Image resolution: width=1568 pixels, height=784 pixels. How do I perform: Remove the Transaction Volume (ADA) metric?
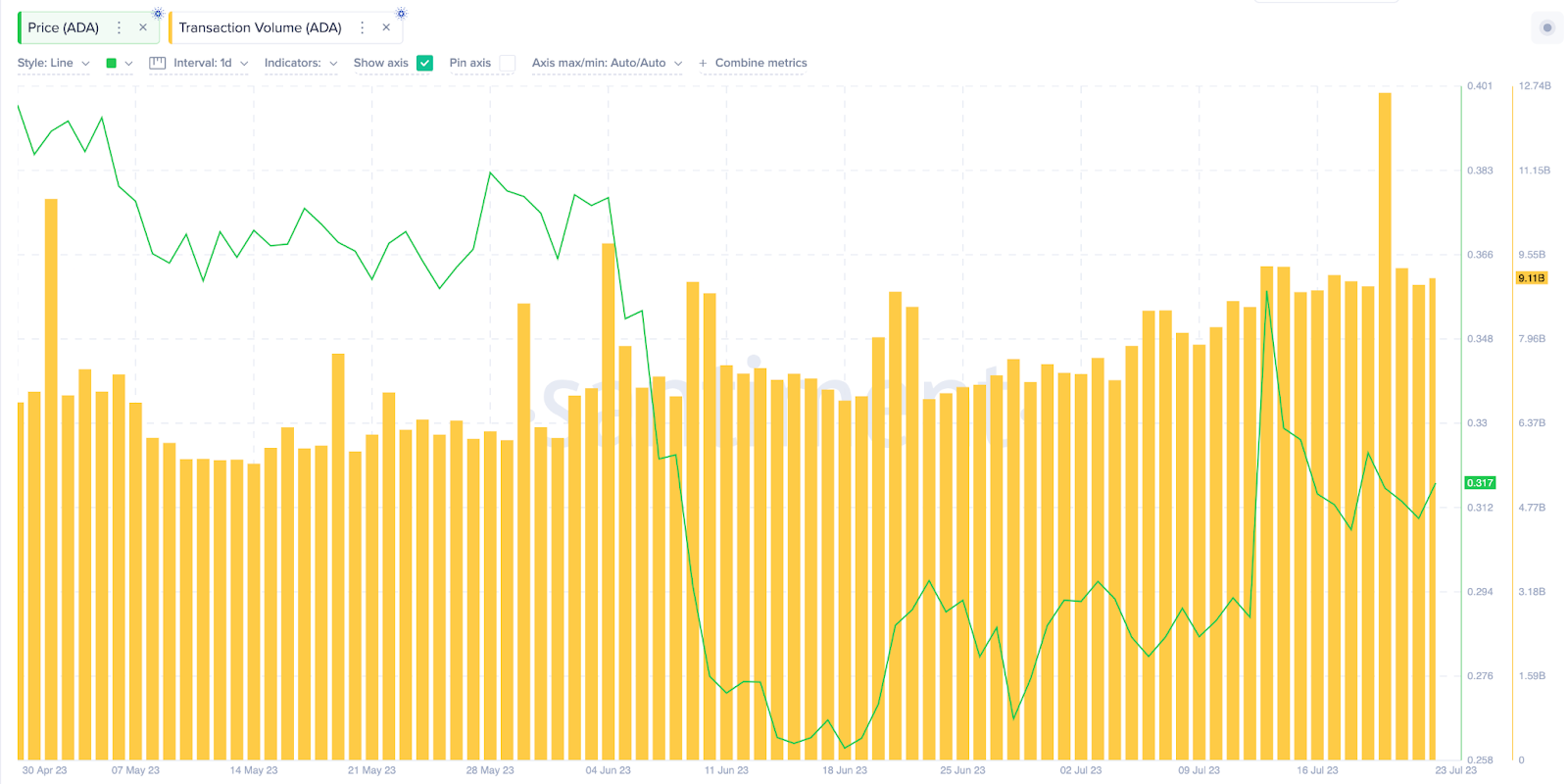[386, 27]
